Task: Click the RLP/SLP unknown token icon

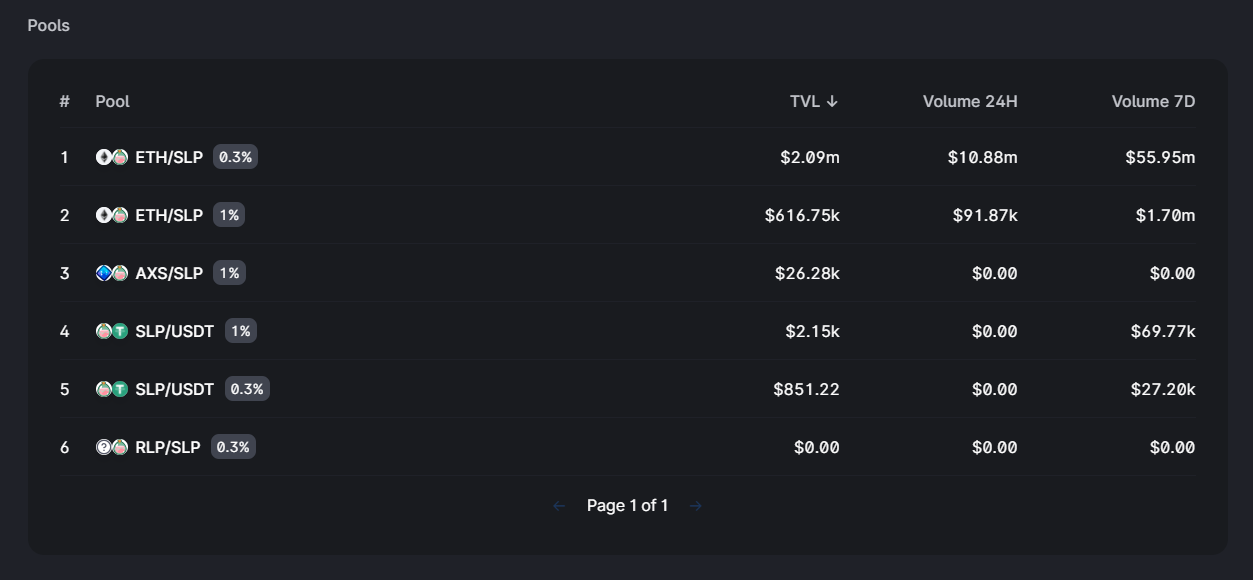Action: click(104, 447)
